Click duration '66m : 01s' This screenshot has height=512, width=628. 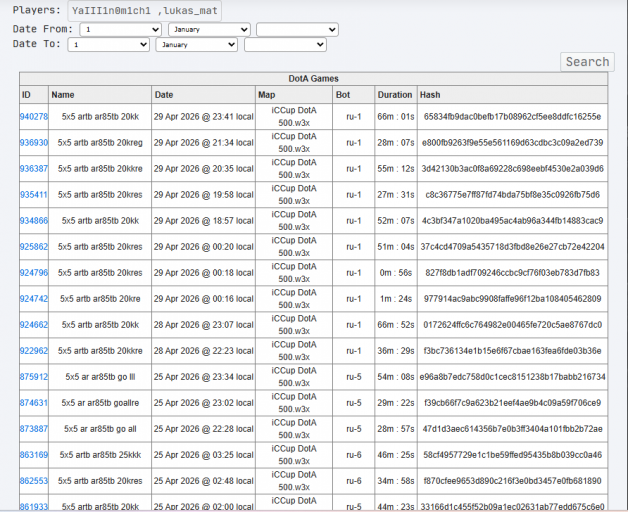(396, 117)
